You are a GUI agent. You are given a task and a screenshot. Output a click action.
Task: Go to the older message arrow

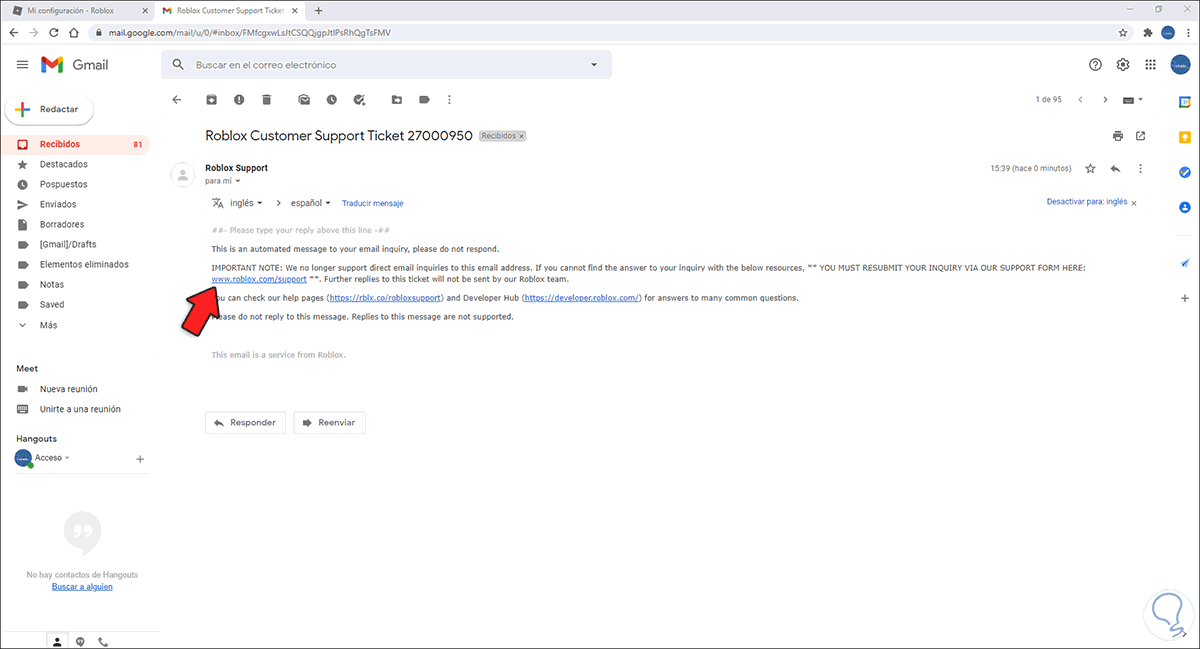click(x=1105, y=100)
